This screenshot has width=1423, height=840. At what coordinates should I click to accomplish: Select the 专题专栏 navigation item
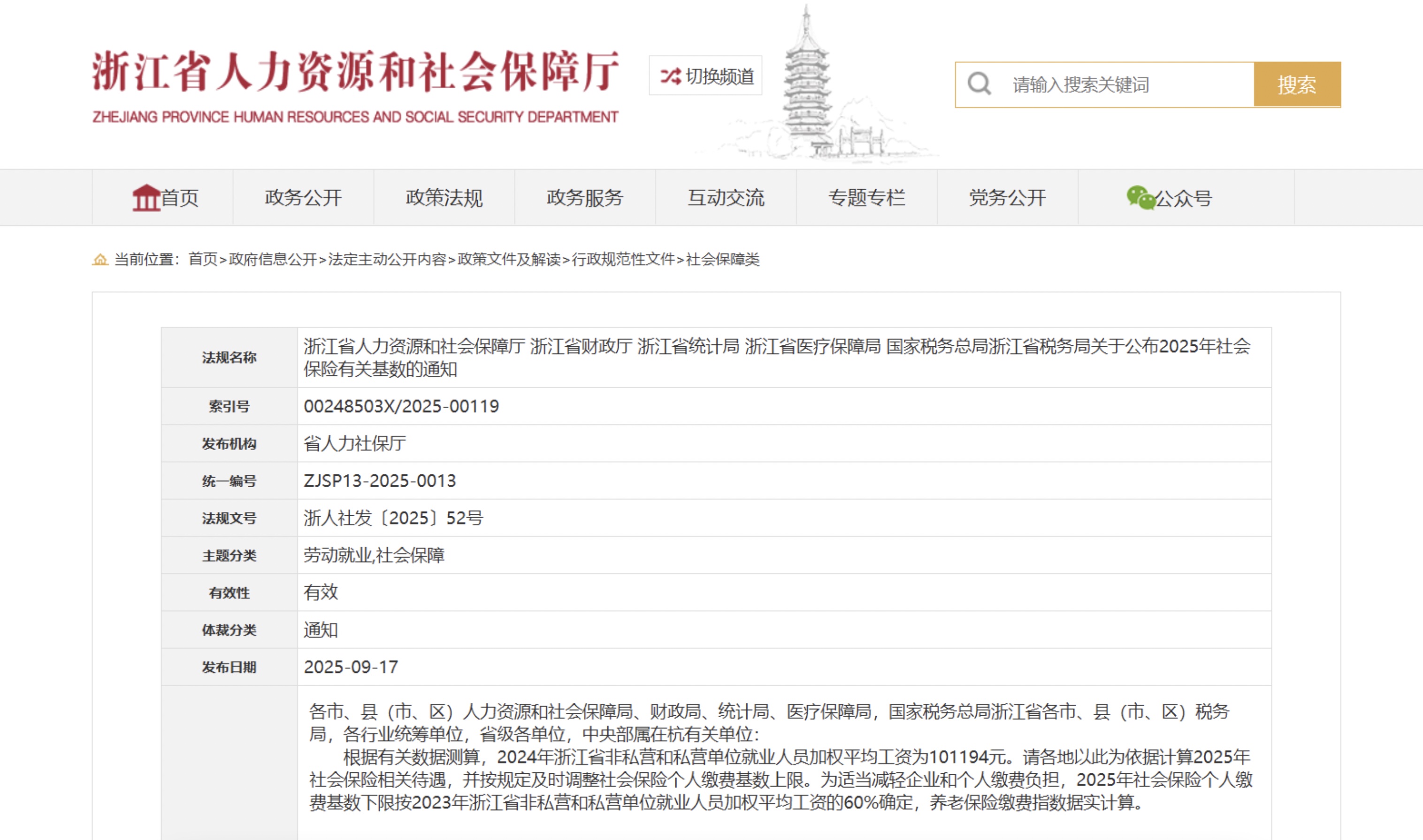(866, 198)
